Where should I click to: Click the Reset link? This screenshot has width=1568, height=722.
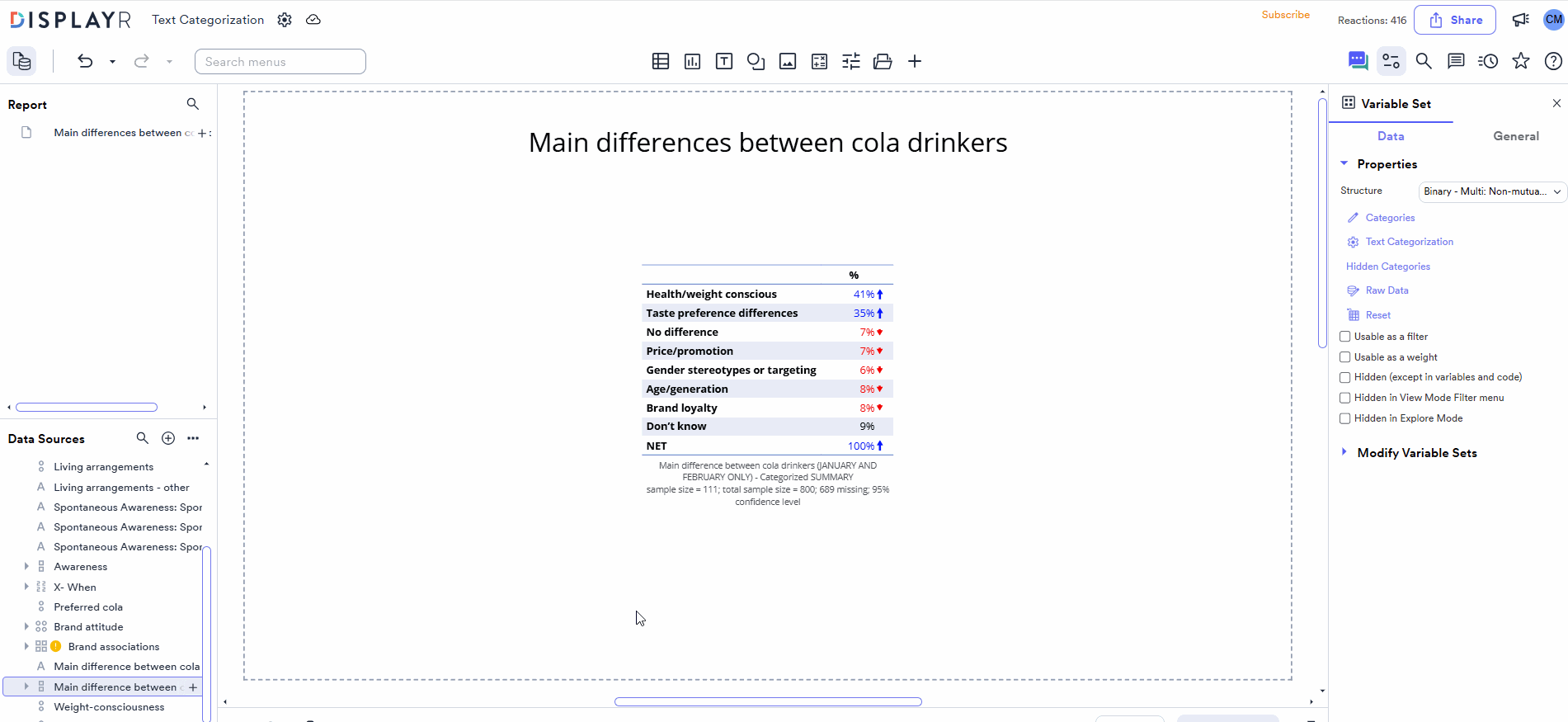tap(1377, 315)
